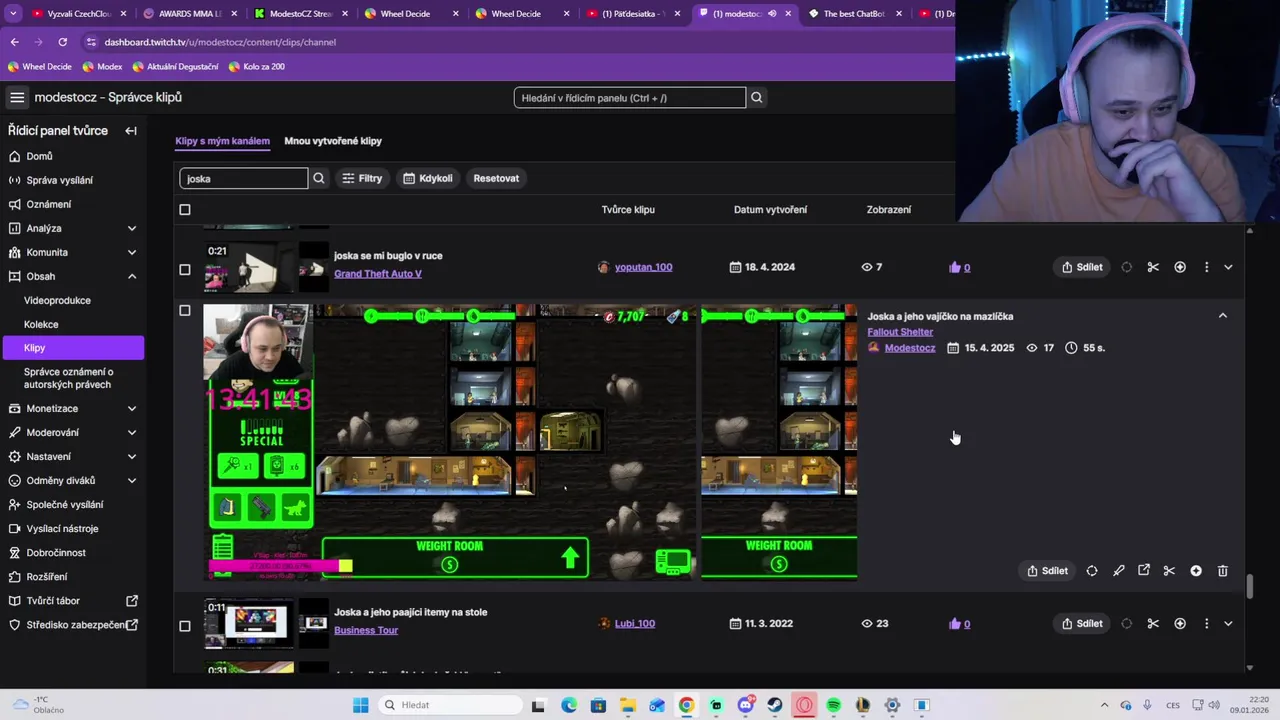Image resolution: width=1280 pixels, height=720 pixels.
Task: Collapse the Joska a jeho vajíčko clip details
Action: [x=1222, y=315]
